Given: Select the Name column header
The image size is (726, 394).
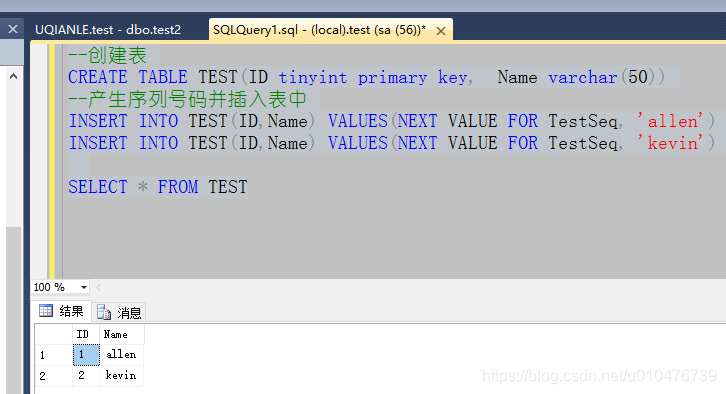Looking at the screenshot, I should click(x=121, y=334).
